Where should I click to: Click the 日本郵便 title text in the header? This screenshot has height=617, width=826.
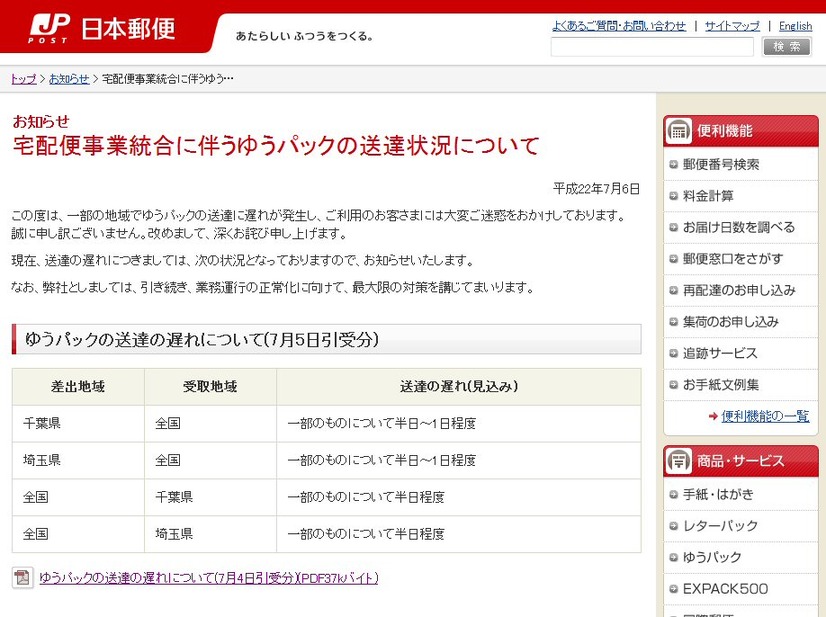click(x=128, y=28)
